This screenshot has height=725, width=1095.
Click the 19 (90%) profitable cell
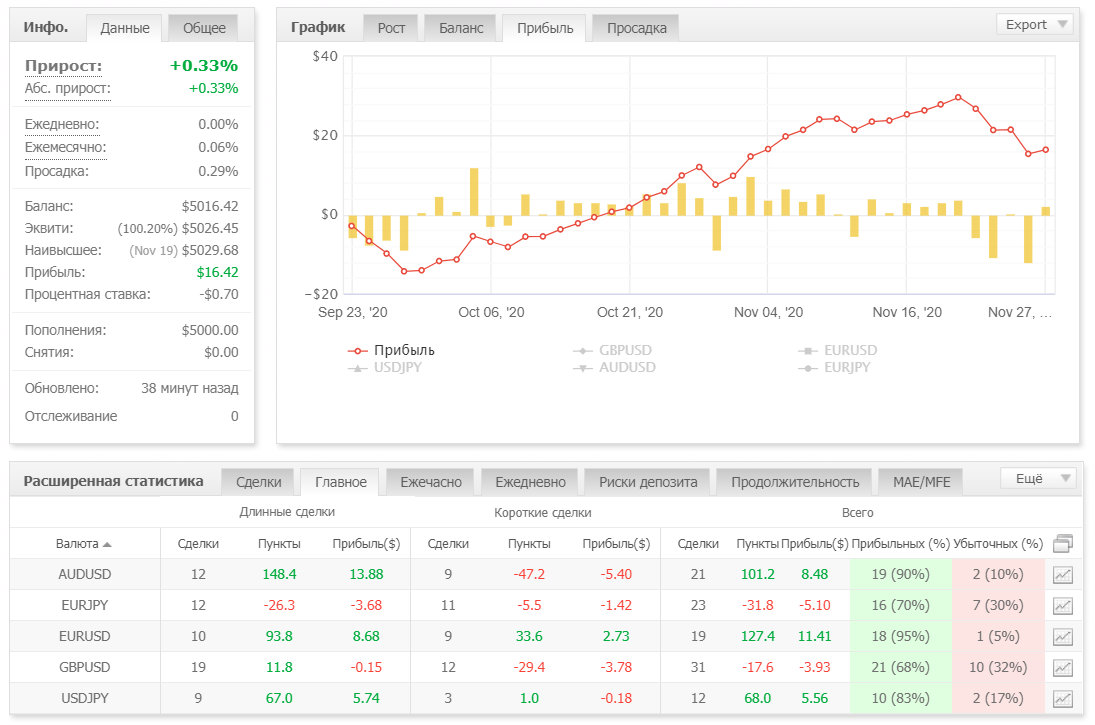coord(900,575)
